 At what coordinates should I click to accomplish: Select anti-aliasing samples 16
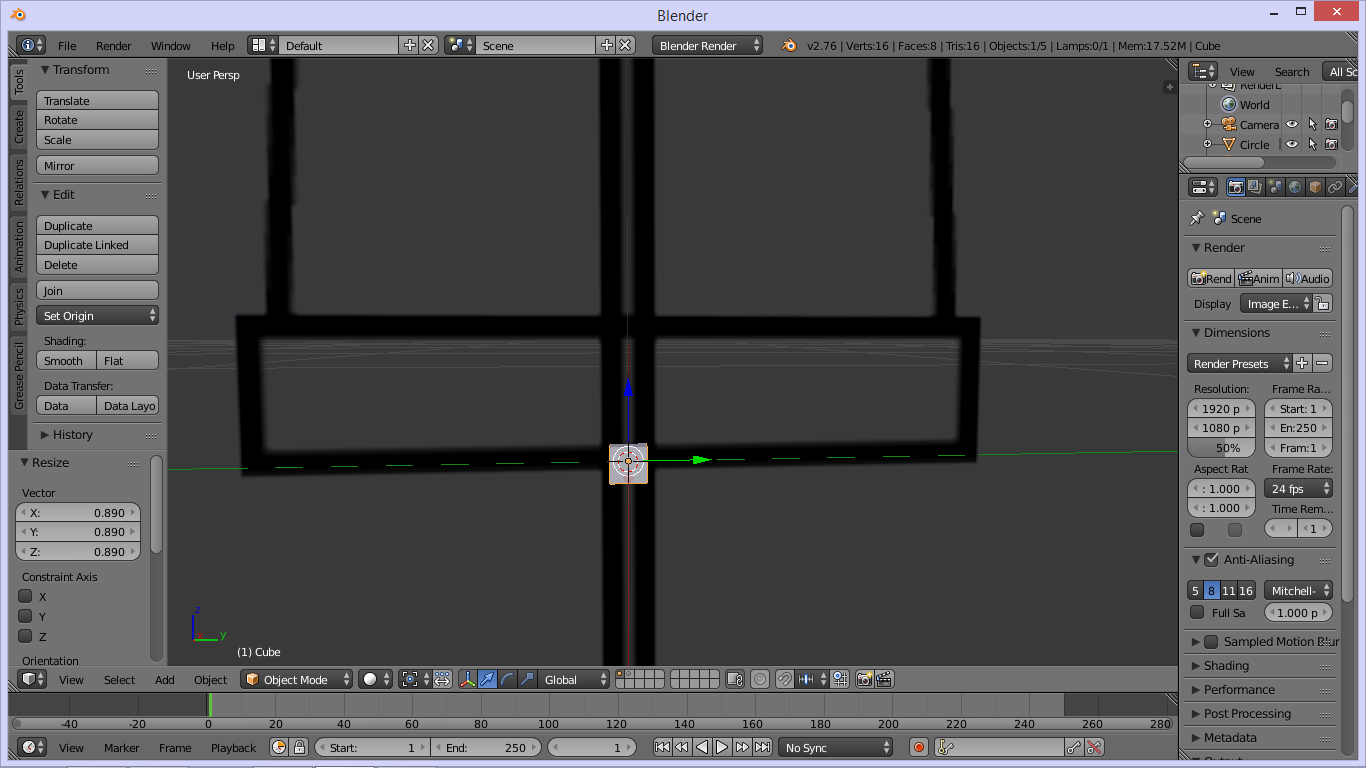point(1246,590)
